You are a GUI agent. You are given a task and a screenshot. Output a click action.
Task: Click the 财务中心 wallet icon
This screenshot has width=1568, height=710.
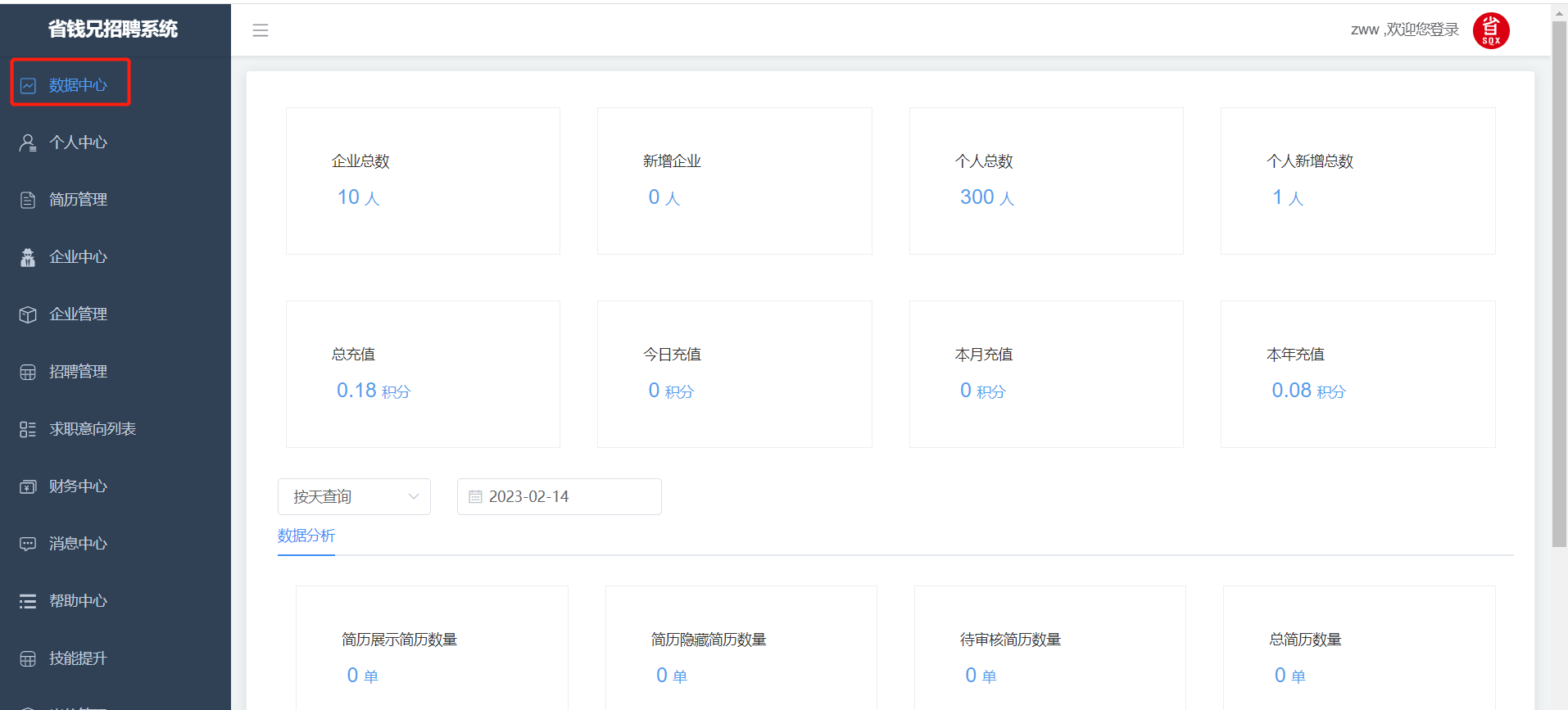[x=28, y=486]
